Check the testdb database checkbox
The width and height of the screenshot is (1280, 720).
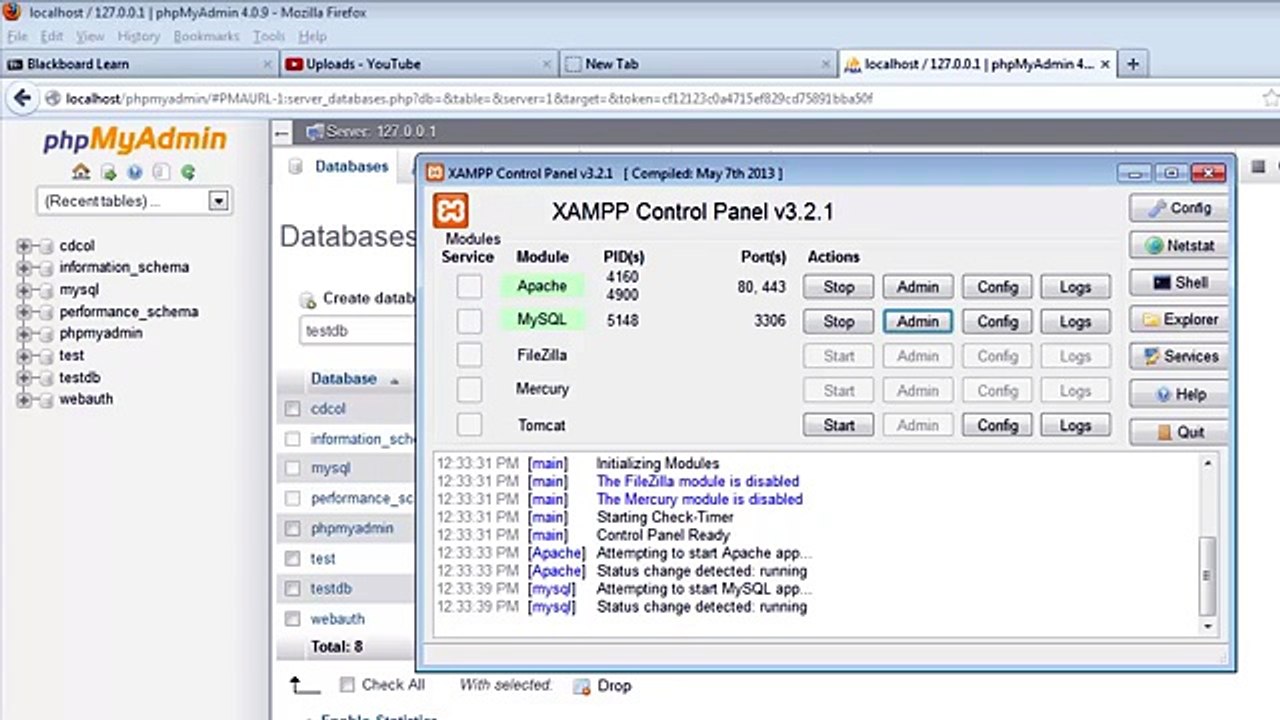(292, 588)
